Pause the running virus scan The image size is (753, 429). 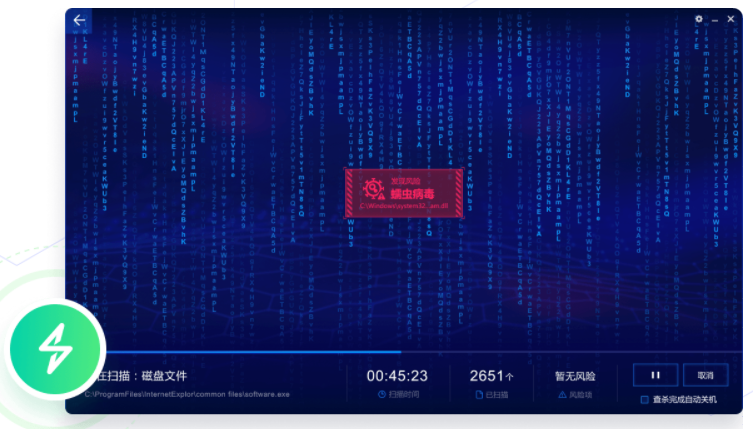[656, 375]
